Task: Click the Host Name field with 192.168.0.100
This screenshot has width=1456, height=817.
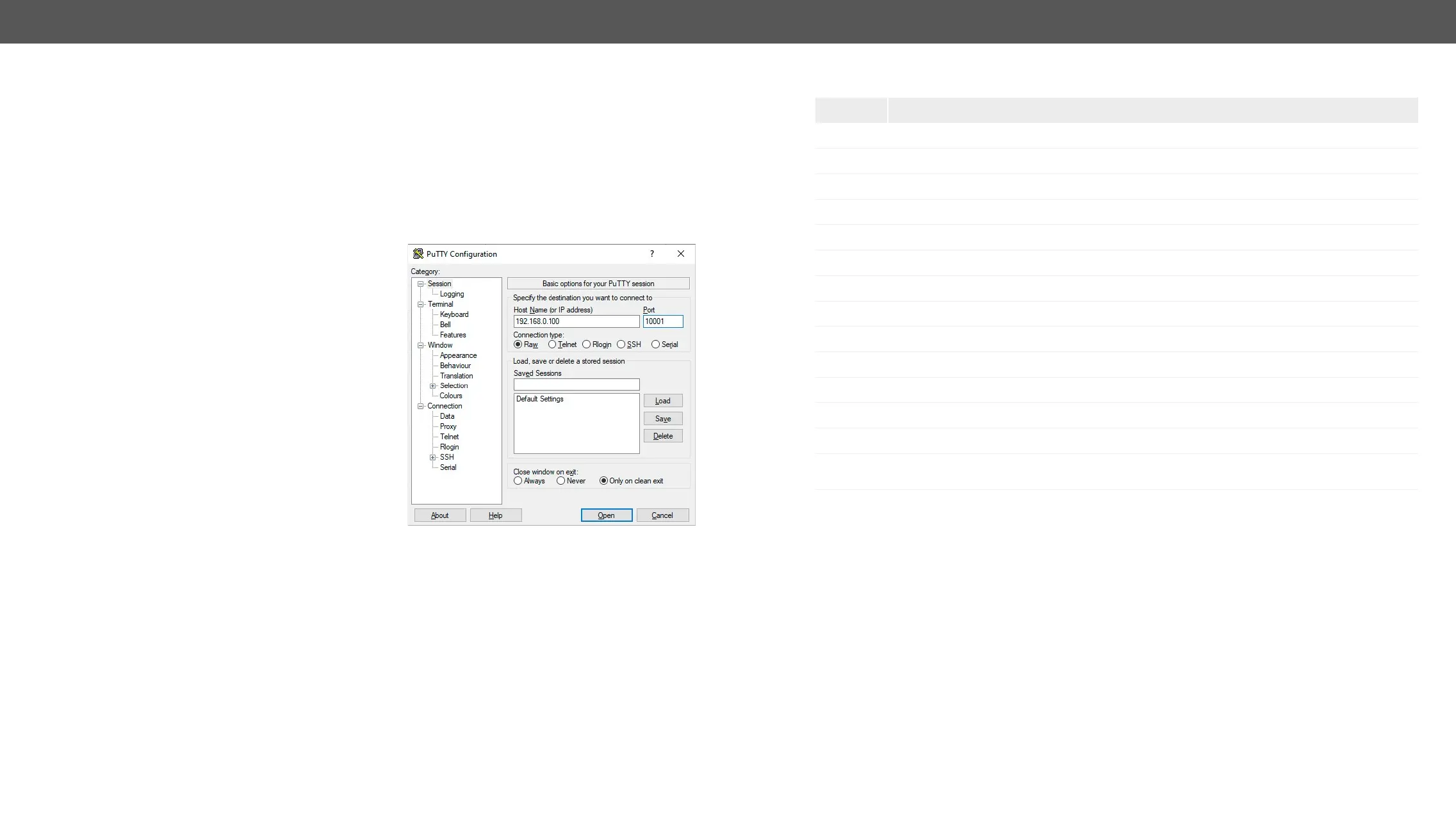Action: [x=577, y=321]
